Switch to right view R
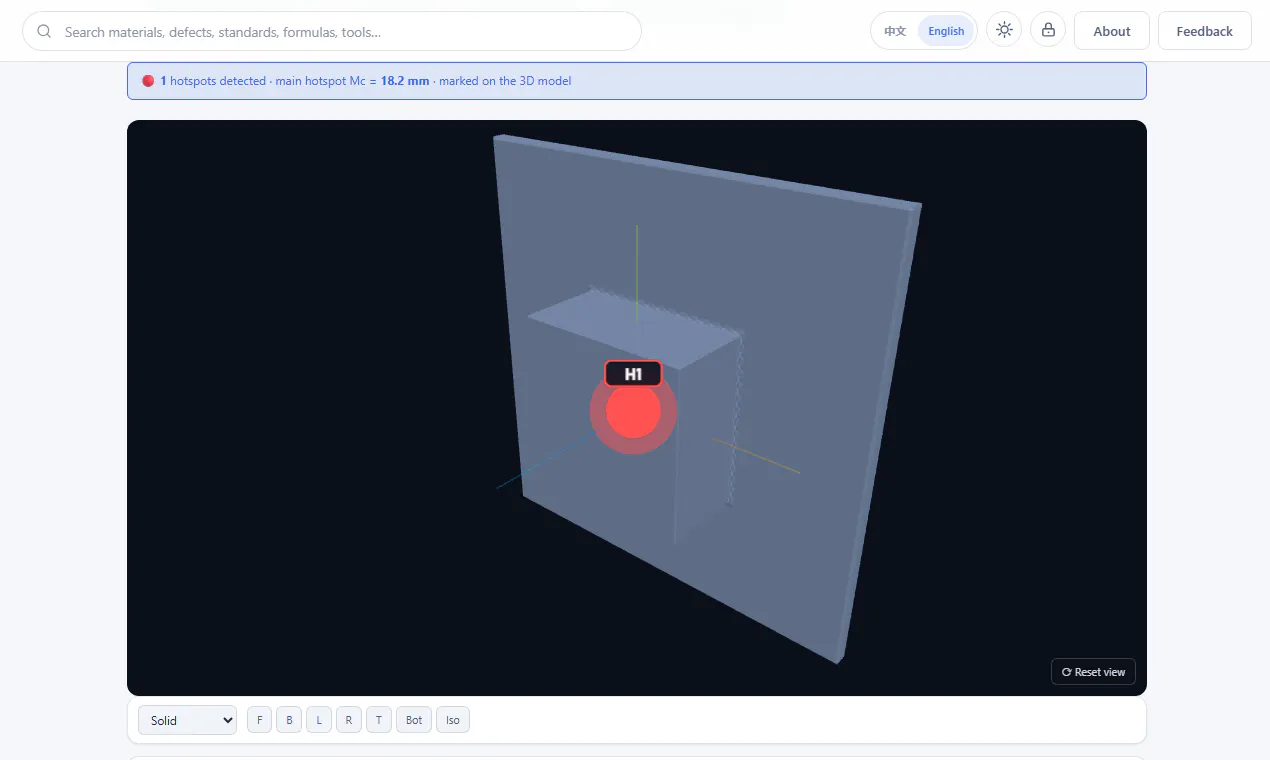Viewport: 1270px width, 760px height. pos(349,720)
